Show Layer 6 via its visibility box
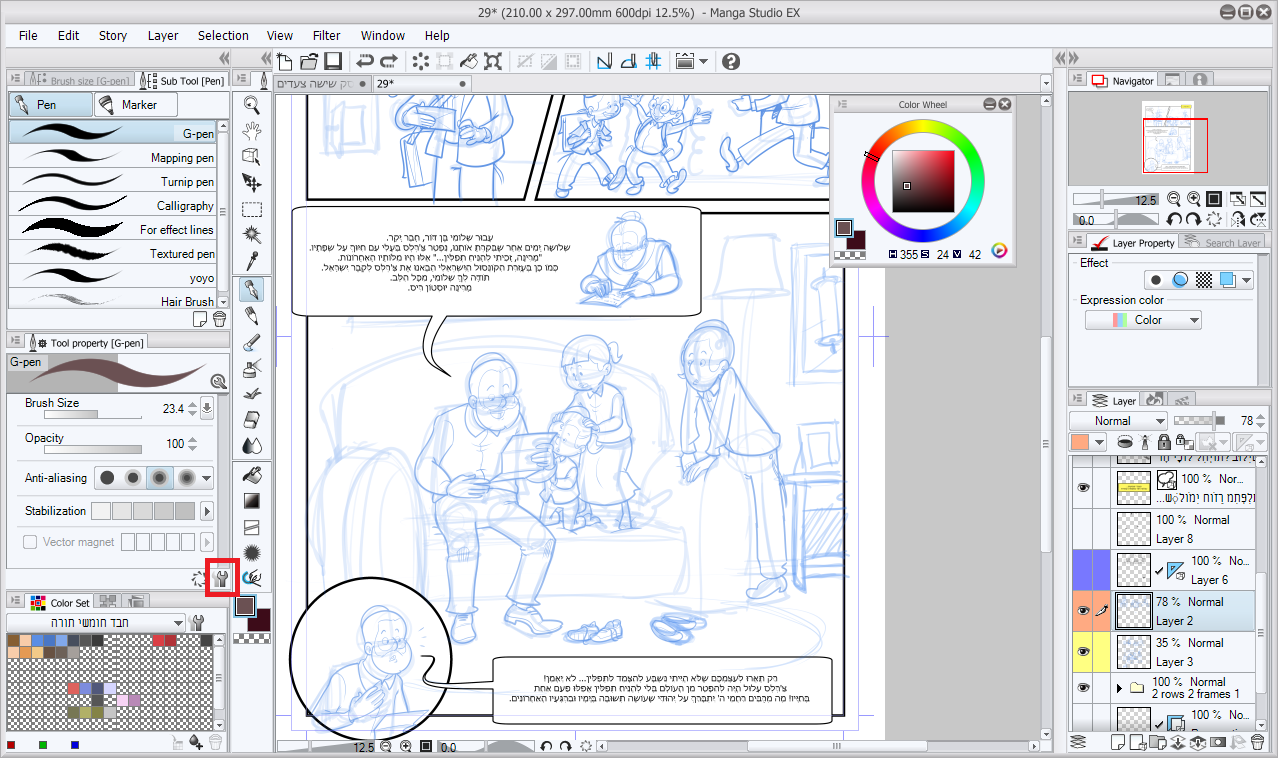Viewport: 1278px width, 758px height. click(x=1082, y=570)
